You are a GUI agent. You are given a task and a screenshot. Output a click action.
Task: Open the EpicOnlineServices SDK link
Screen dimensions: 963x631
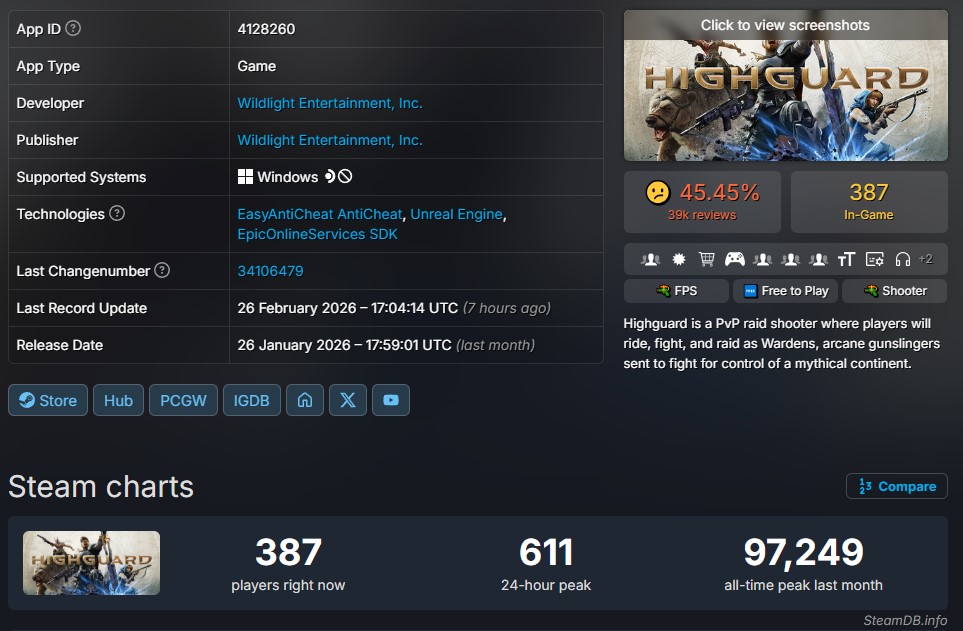click(x=317, y=234)
